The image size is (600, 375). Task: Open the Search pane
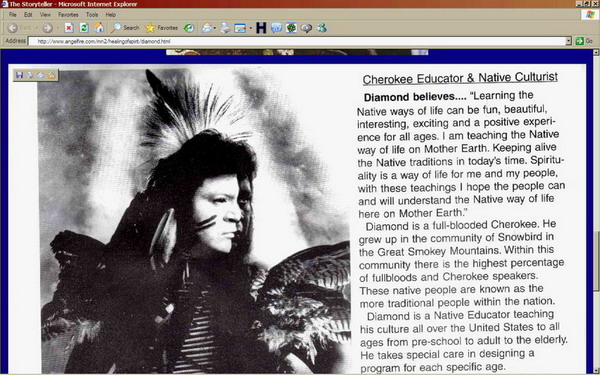click(125, 28)
